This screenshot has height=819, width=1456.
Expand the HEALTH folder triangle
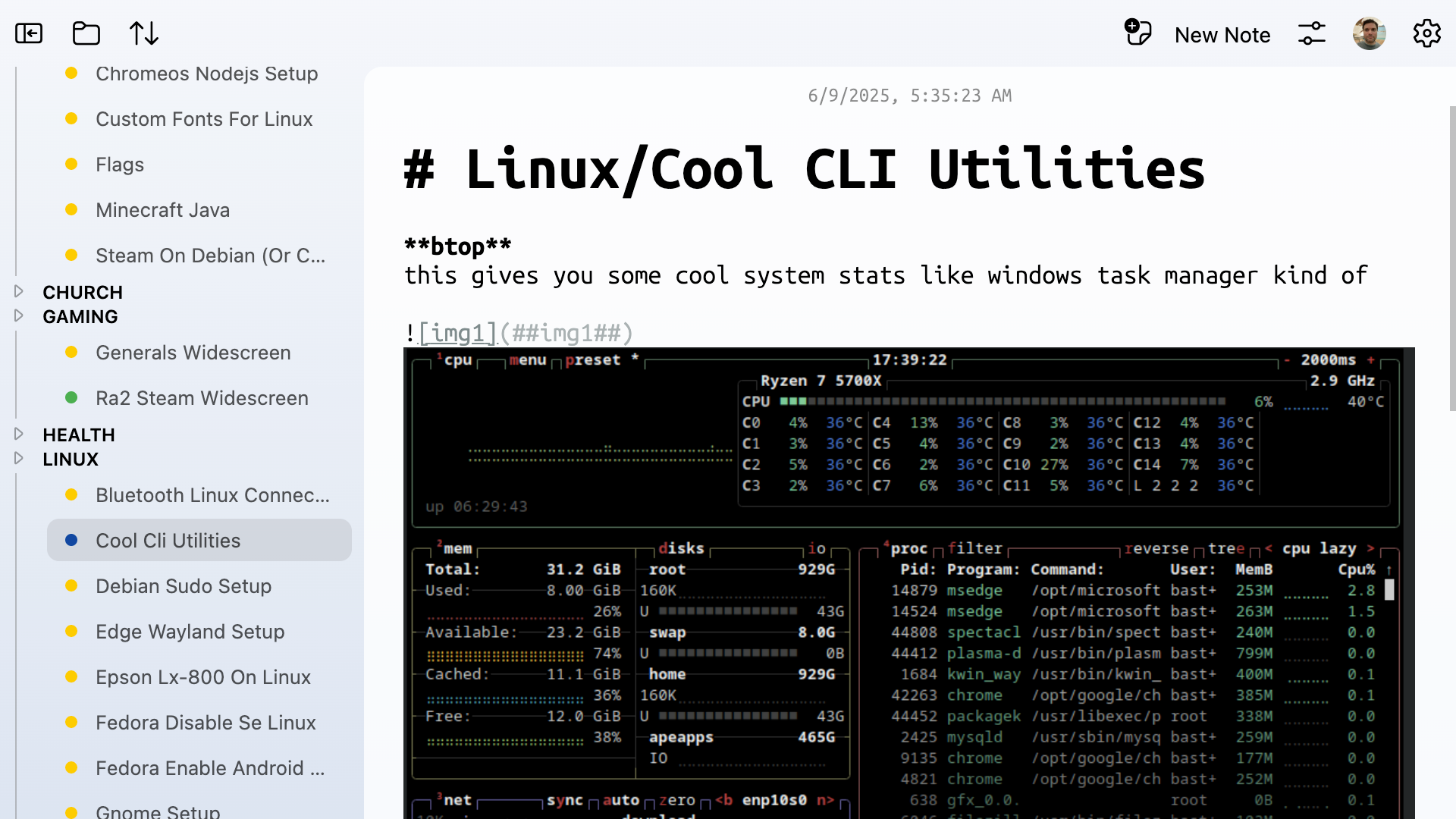[19, 434]
